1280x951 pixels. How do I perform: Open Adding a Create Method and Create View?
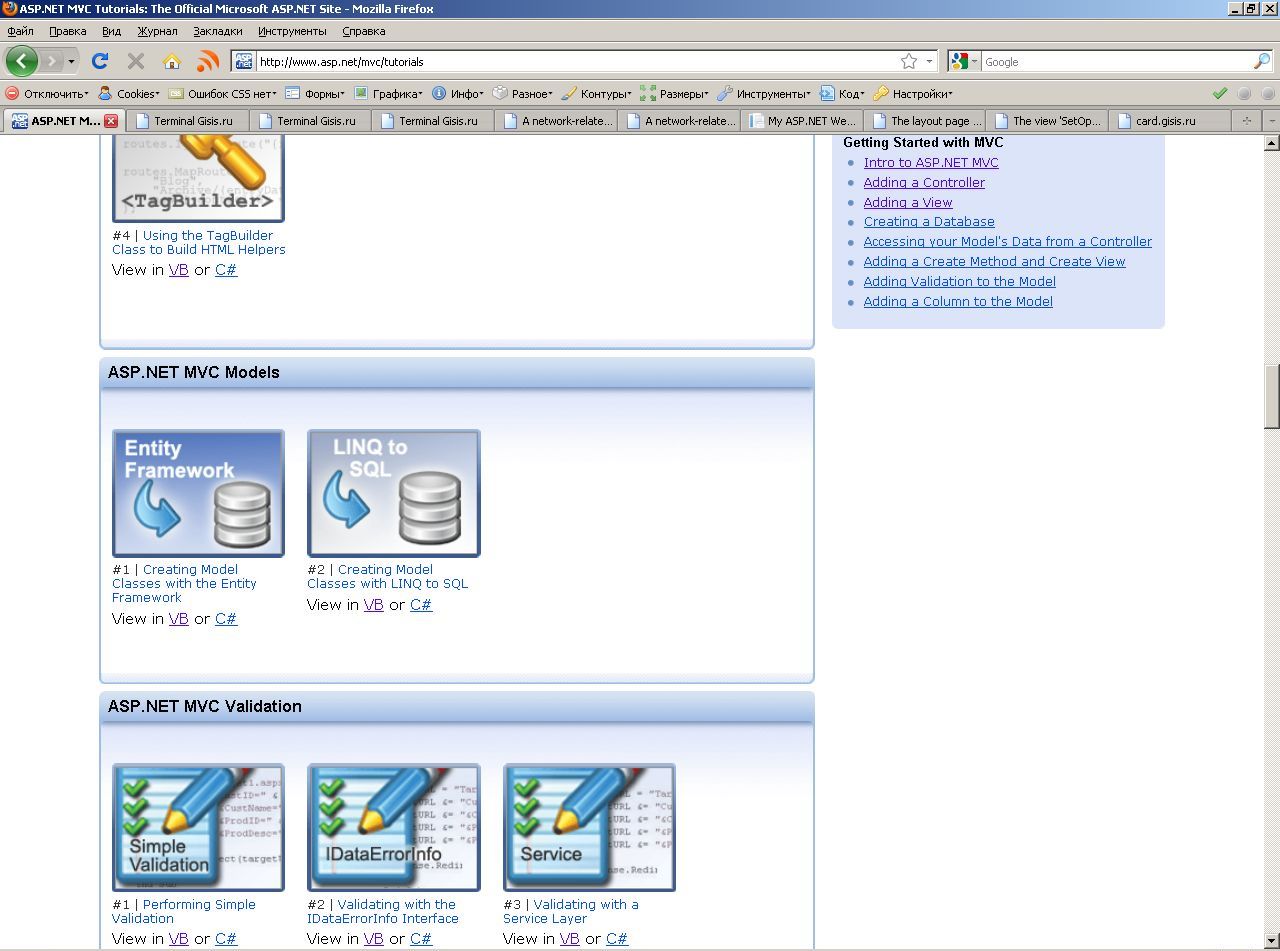994,262
